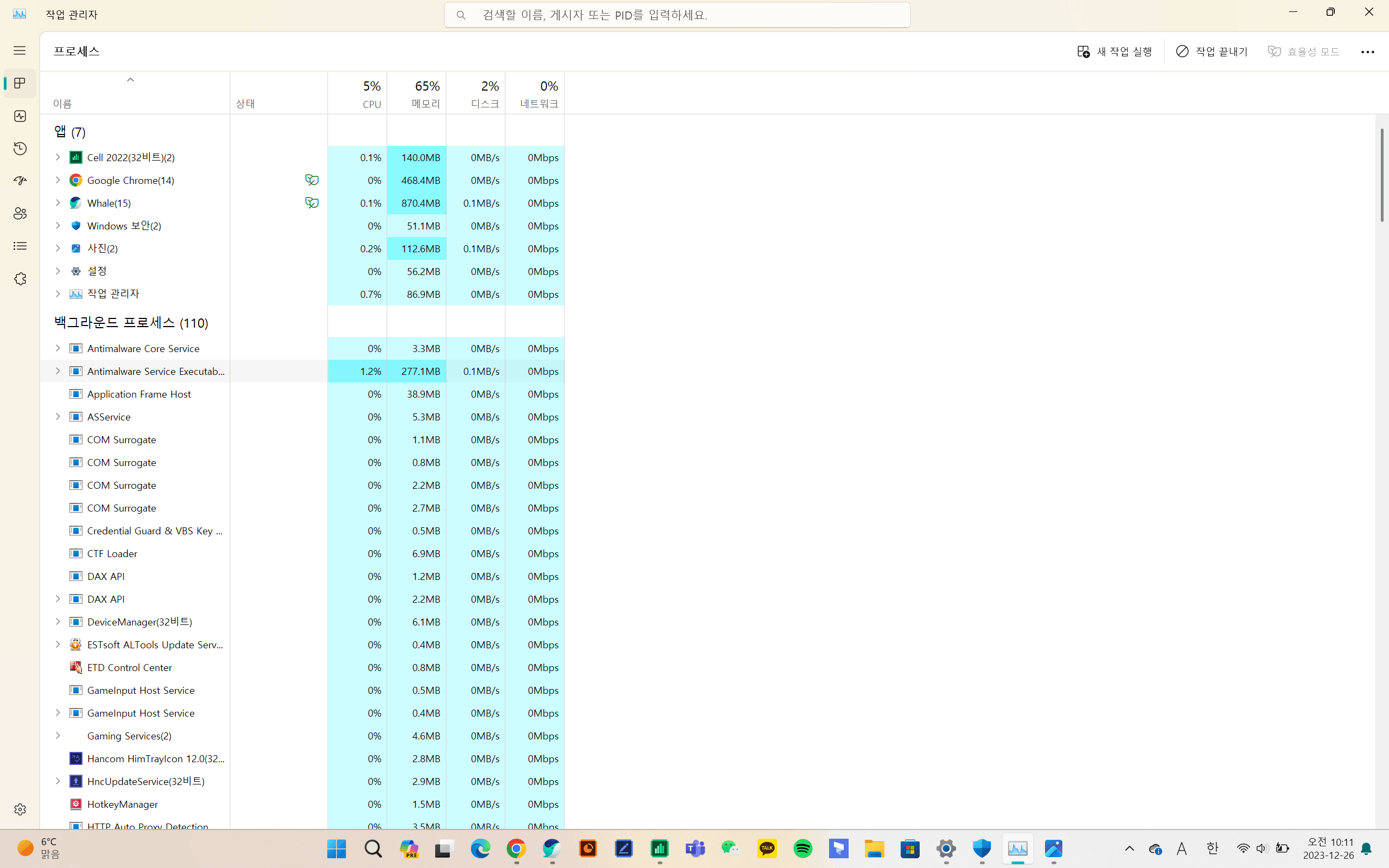Open the Details list sidebar icon
Viewport: 1389px width, 868px height.
click(20, 246)
